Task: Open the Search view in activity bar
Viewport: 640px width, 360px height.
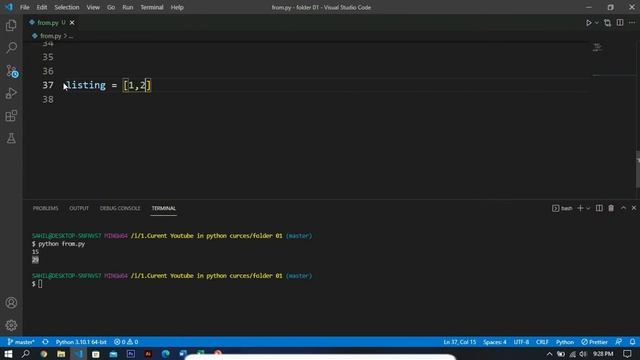Action: point(11,48)
